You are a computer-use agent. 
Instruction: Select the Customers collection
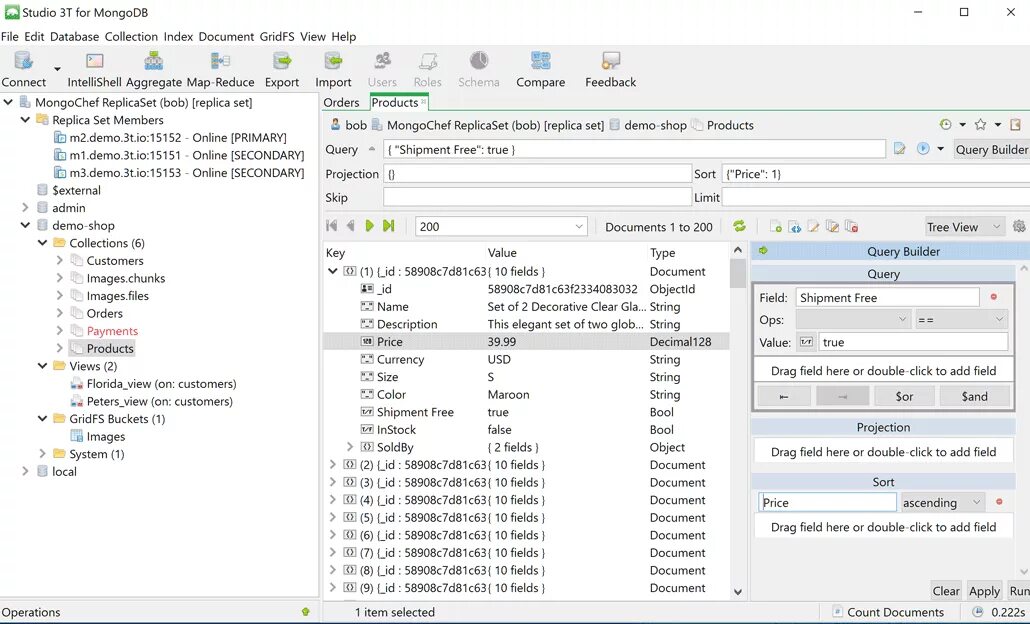115,261
